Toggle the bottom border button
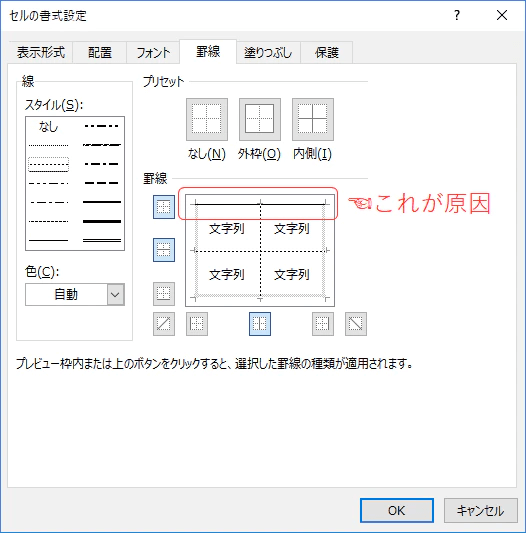The height and width of the screenshot is (533, 526). coord(164,294)
